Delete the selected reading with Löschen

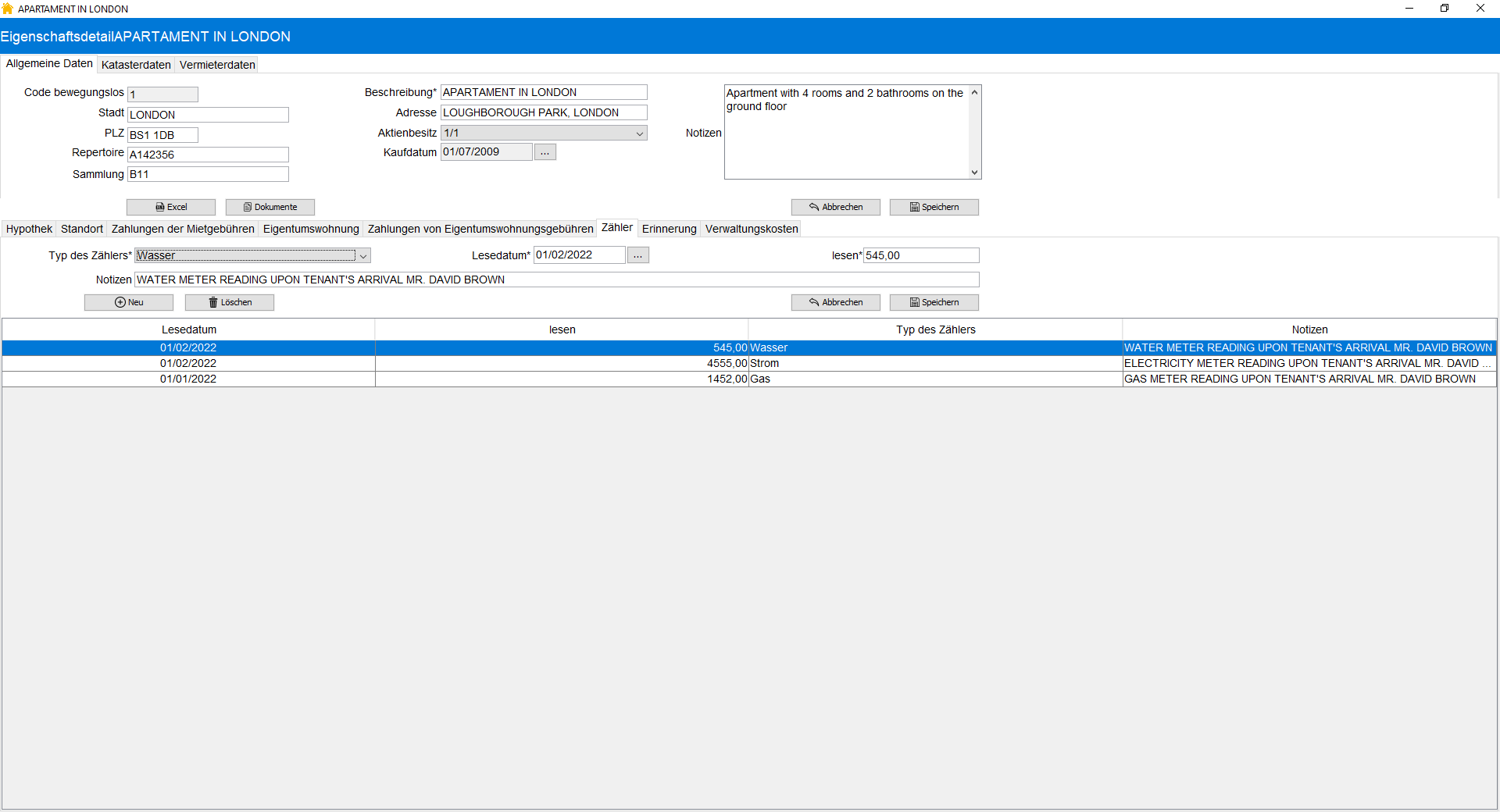coord(230,302)
